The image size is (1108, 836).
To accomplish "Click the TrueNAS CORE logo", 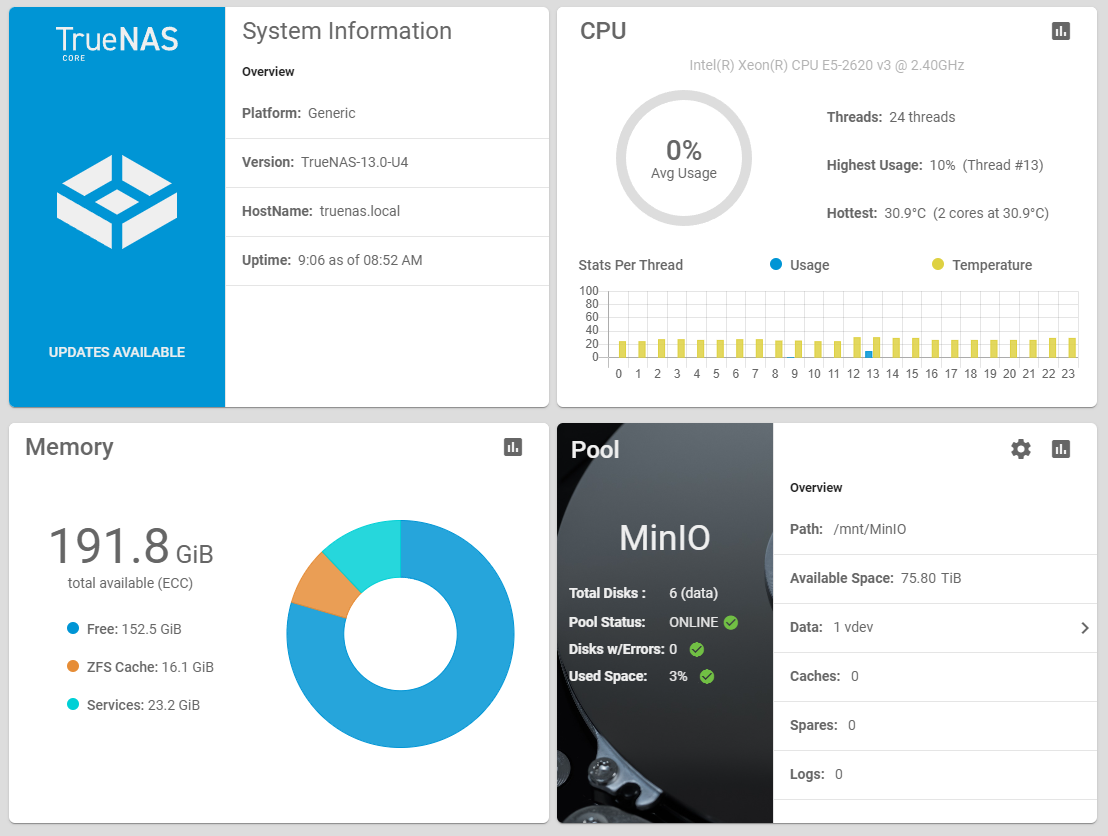I will [x=117, y=43].
